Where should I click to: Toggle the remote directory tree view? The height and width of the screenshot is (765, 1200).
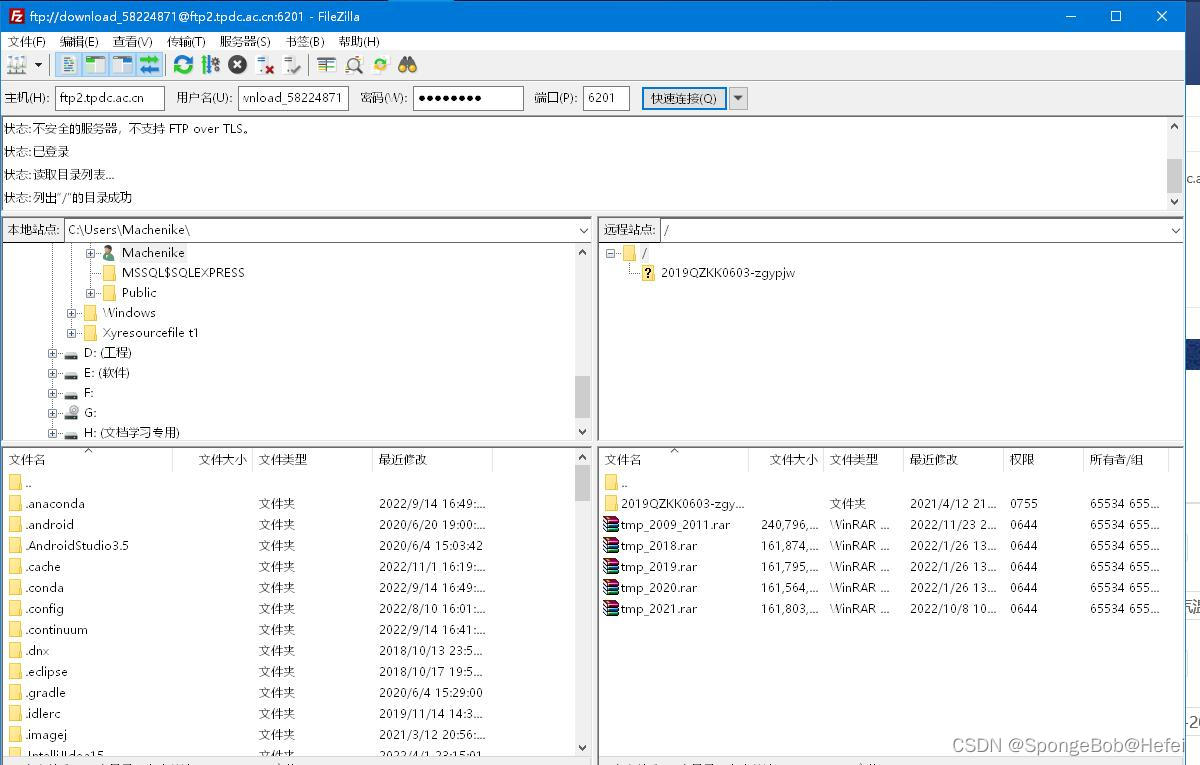[122, 65]
